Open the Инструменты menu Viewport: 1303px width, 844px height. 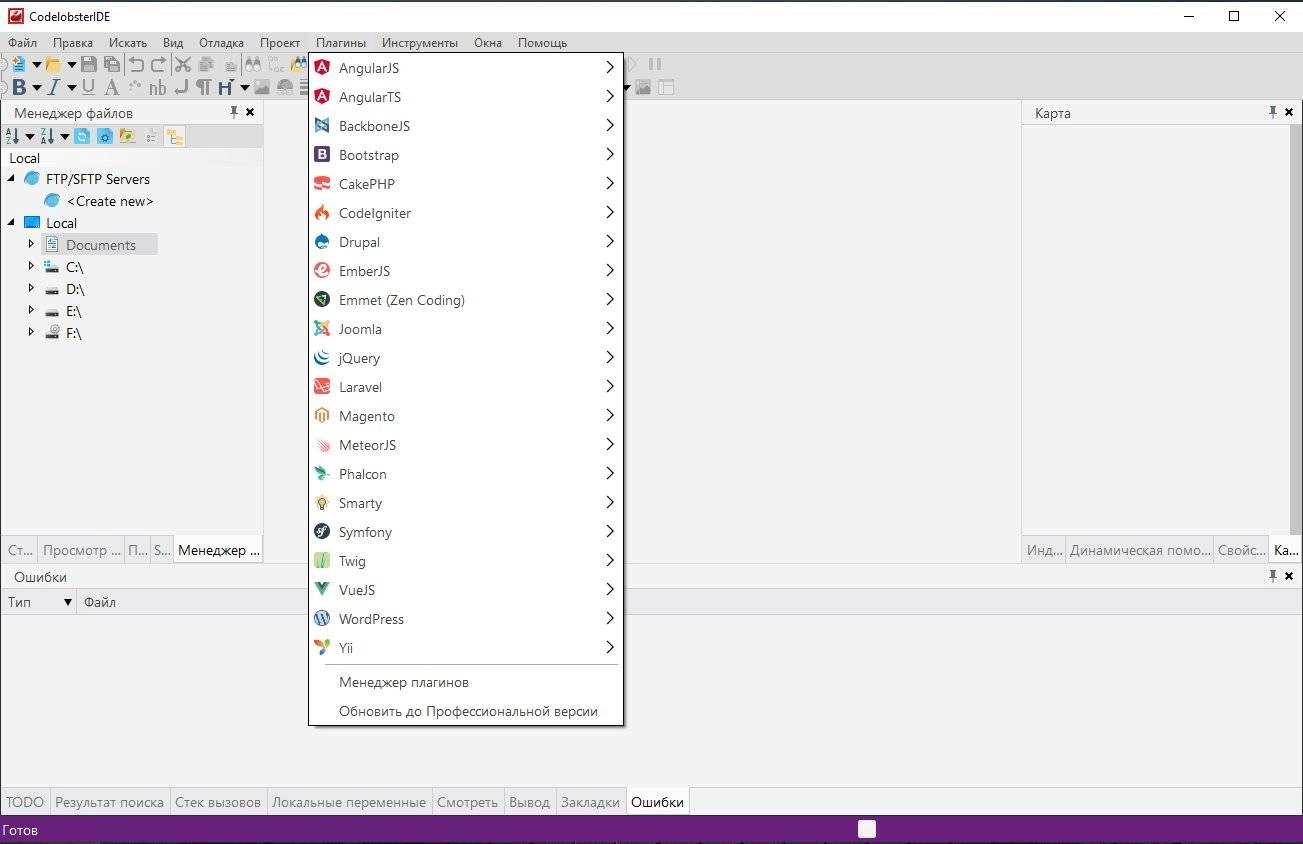[x=420, y=43]
